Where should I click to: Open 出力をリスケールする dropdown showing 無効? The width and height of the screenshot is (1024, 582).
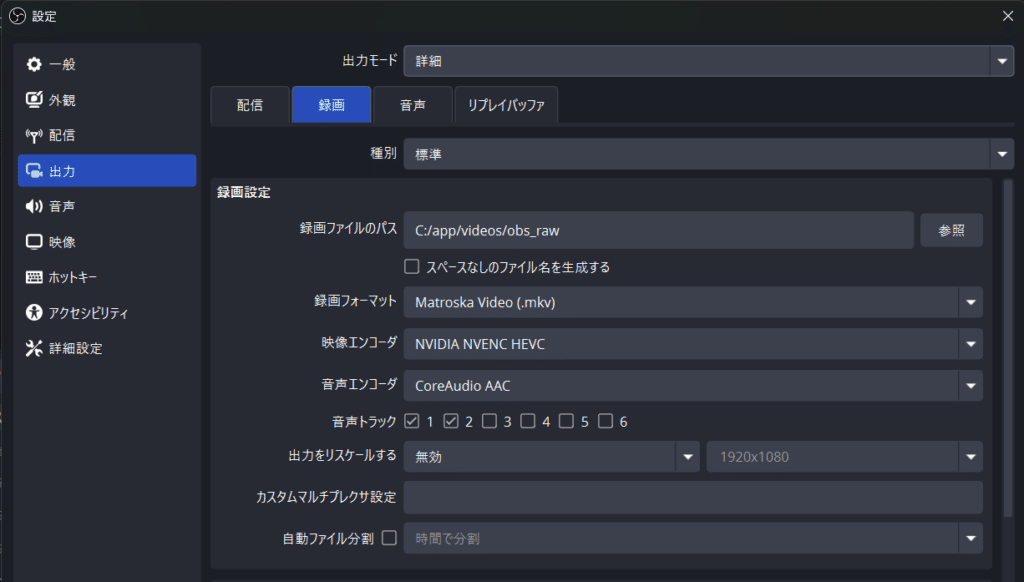[551, 457]
